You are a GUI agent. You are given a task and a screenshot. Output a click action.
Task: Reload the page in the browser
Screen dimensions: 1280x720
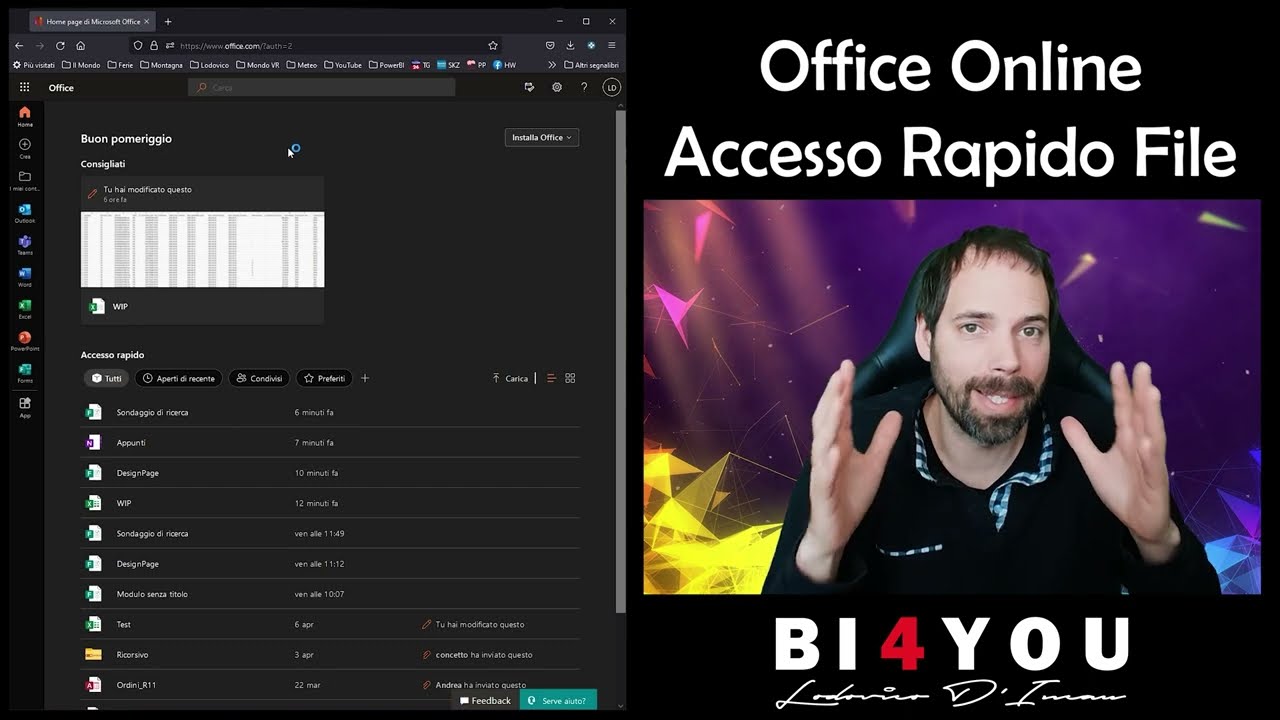point(60,45)
